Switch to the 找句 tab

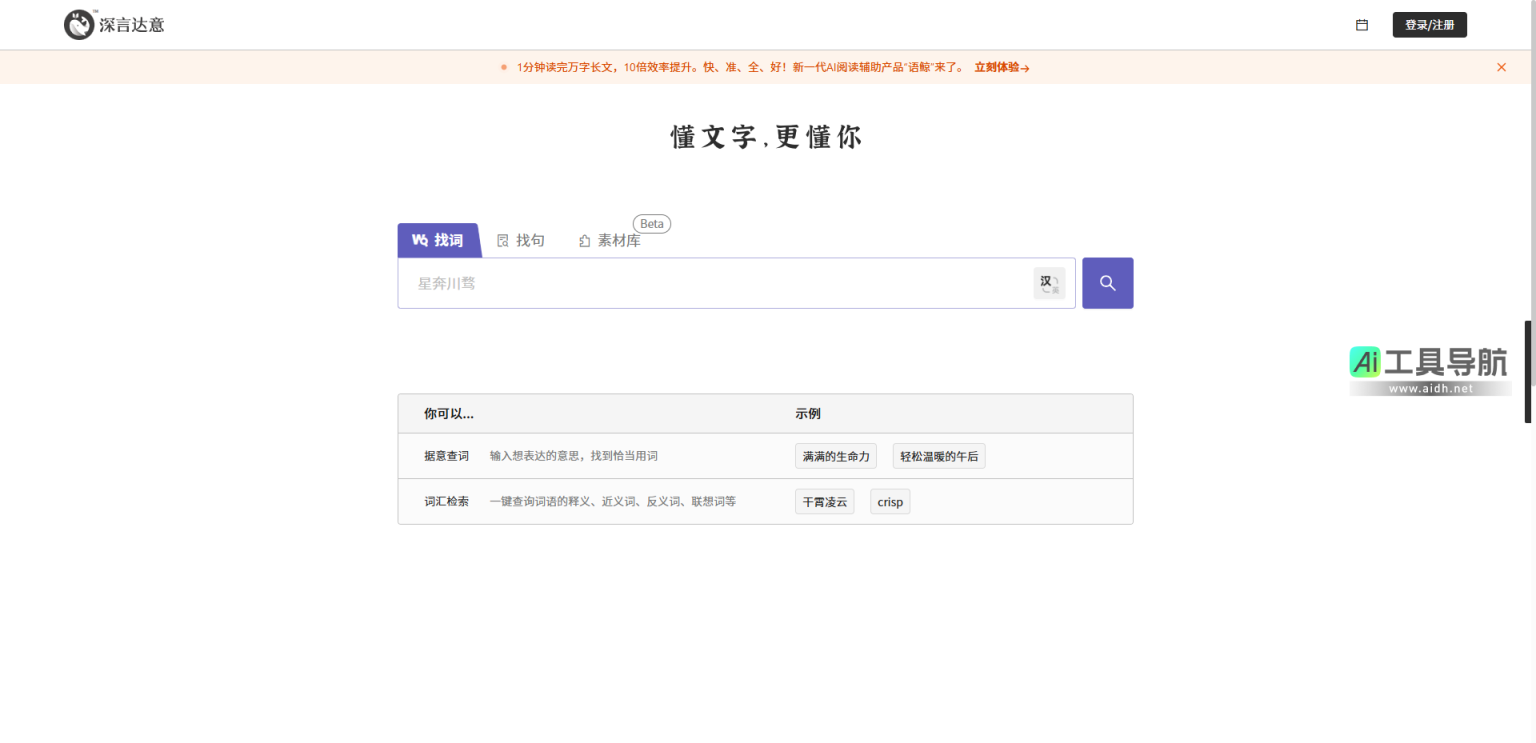point(530,240)
